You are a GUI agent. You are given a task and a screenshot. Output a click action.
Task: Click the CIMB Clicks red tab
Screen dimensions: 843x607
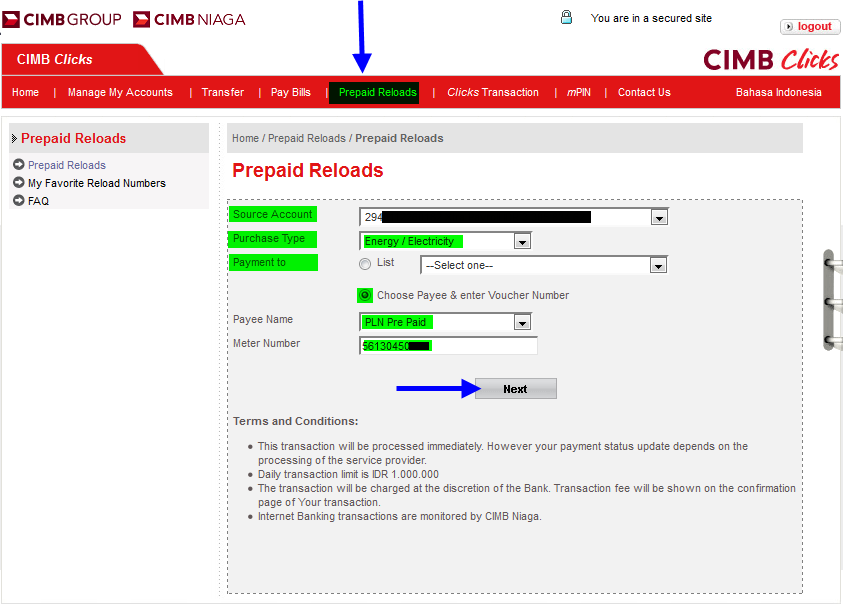81,59
